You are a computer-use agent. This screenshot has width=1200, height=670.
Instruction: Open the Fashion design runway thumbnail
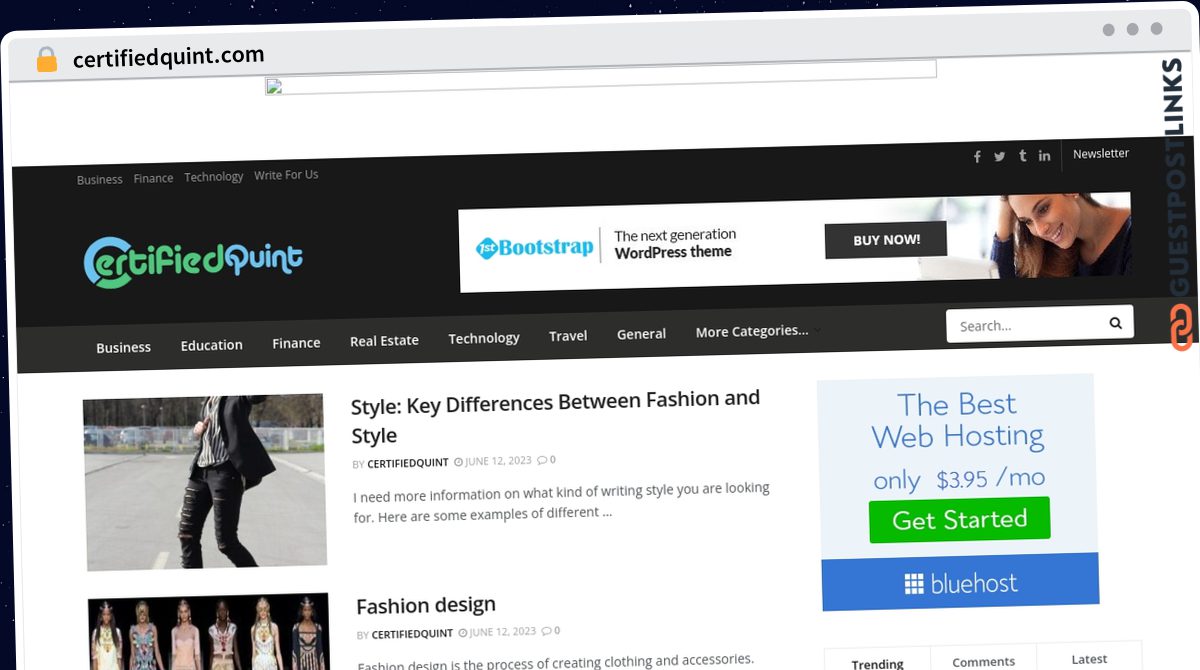[x=209, y=632]
